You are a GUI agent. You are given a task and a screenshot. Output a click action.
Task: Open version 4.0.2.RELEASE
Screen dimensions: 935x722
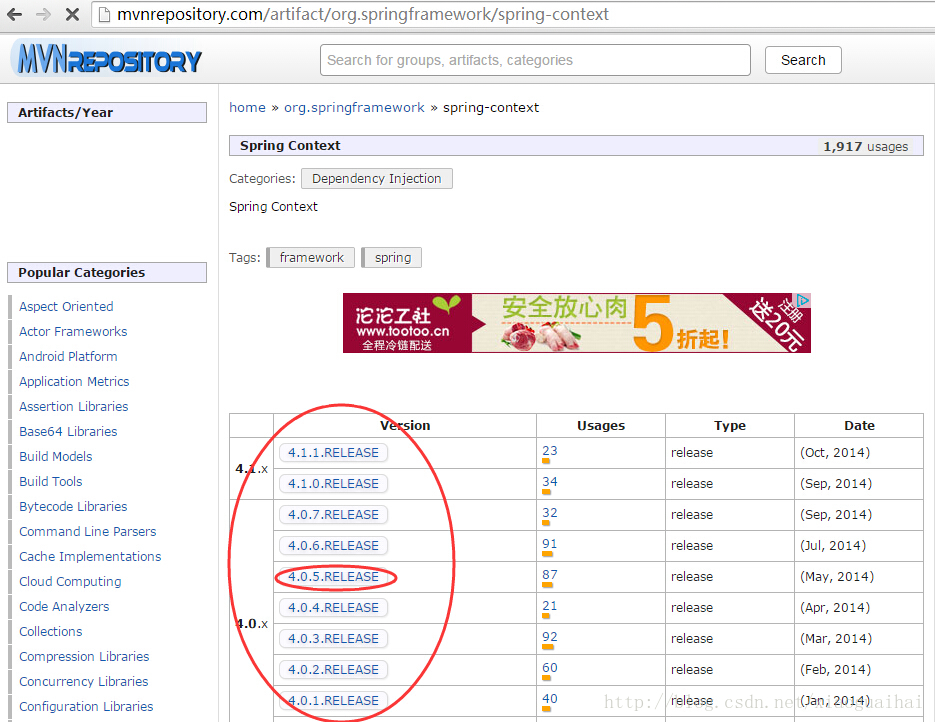tap(333, 670)
